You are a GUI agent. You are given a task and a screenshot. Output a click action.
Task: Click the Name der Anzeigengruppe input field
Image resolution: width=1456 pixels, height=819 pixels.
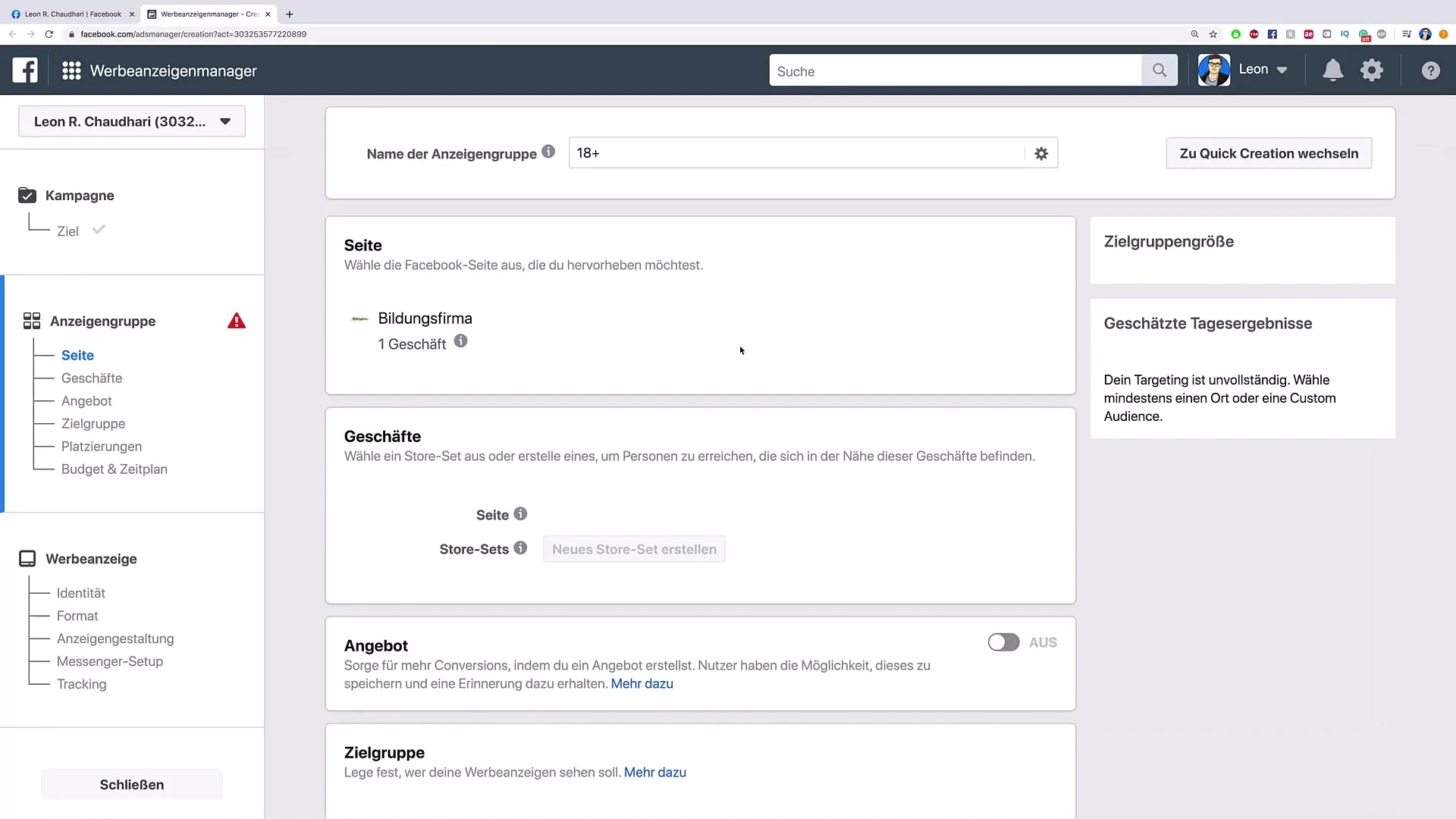(x=800, y=153)
